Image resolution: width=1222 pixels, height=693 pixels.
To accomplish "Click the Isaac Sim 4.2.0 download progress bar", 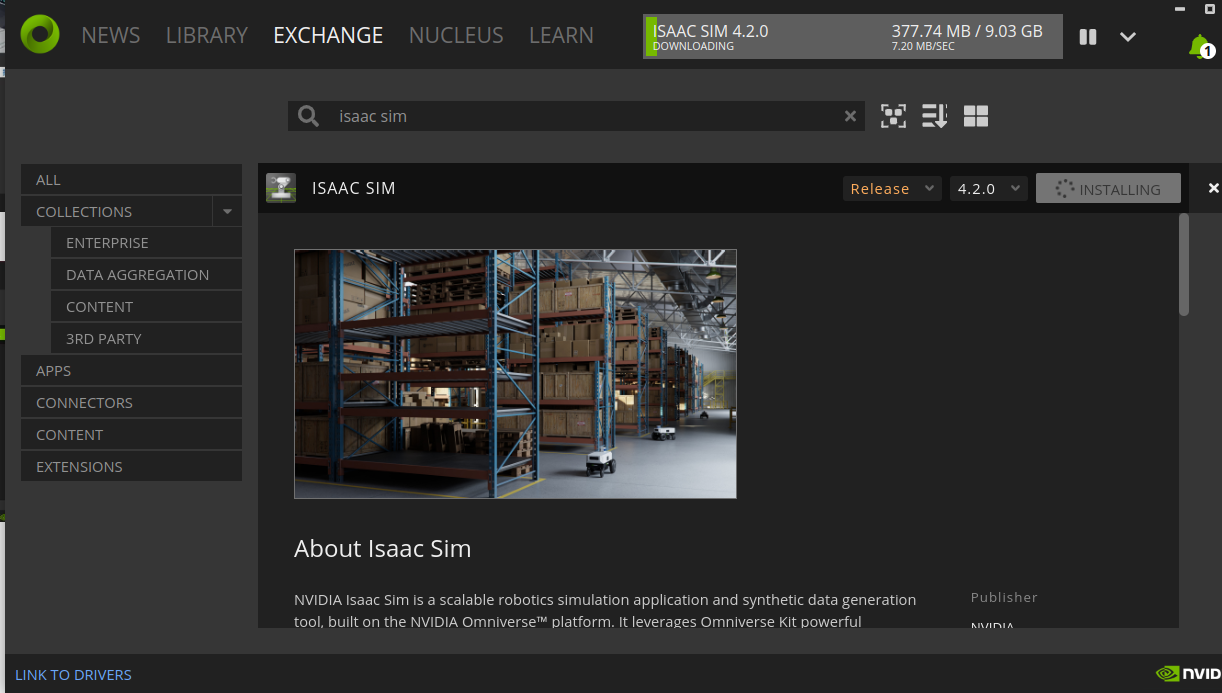I will point(852,36).
